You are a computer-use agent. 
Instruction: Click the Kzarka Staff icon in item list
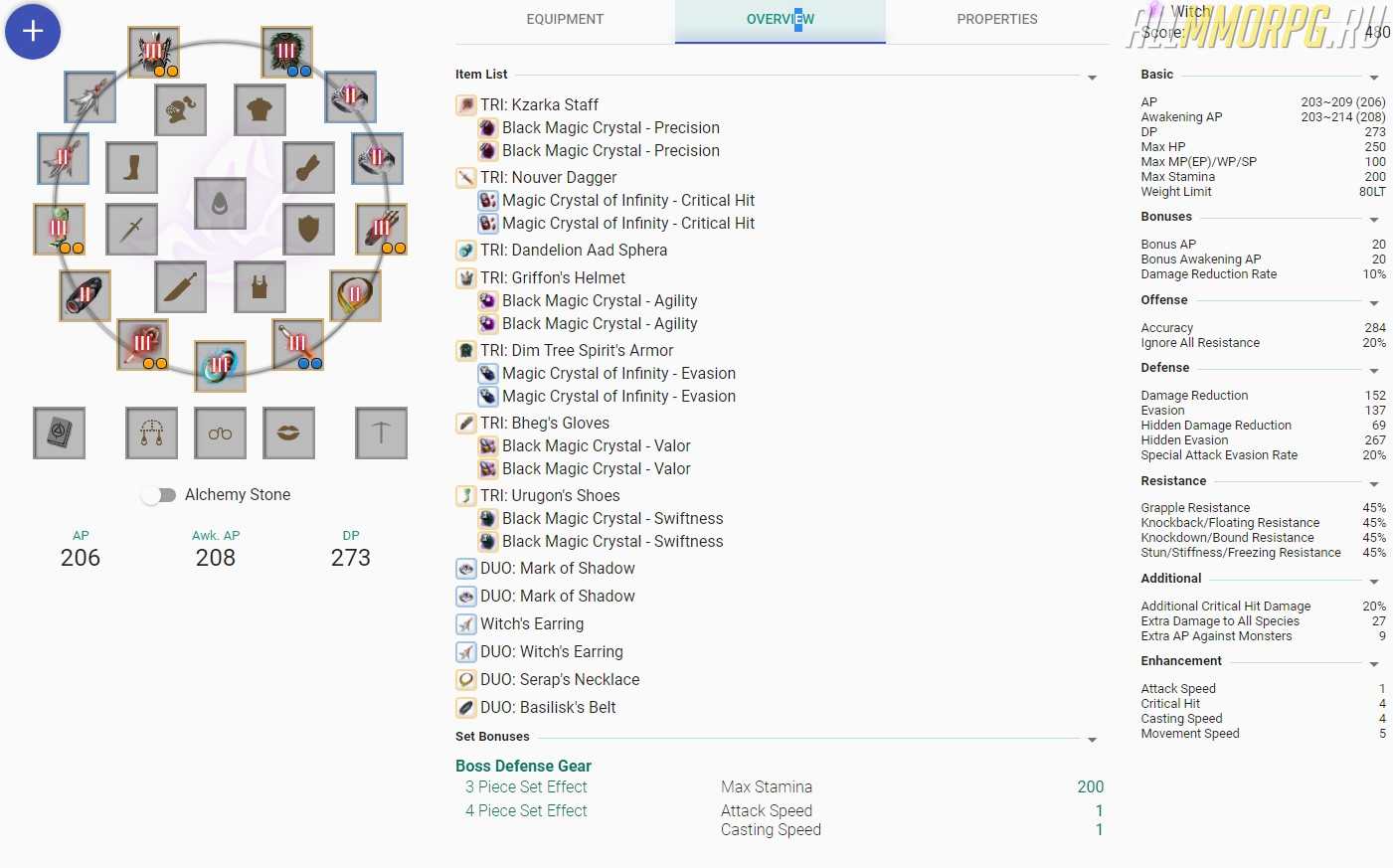tap(465, 104)
